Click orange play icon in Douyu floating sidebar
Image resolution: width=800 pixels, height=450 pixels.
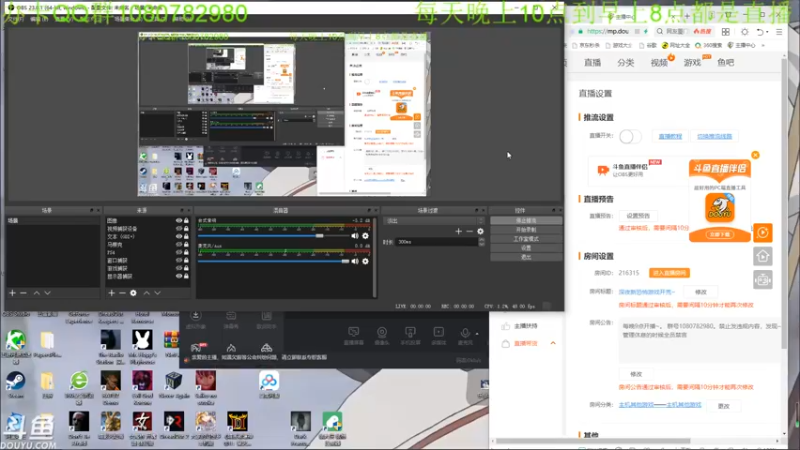[x=763, y=233]
